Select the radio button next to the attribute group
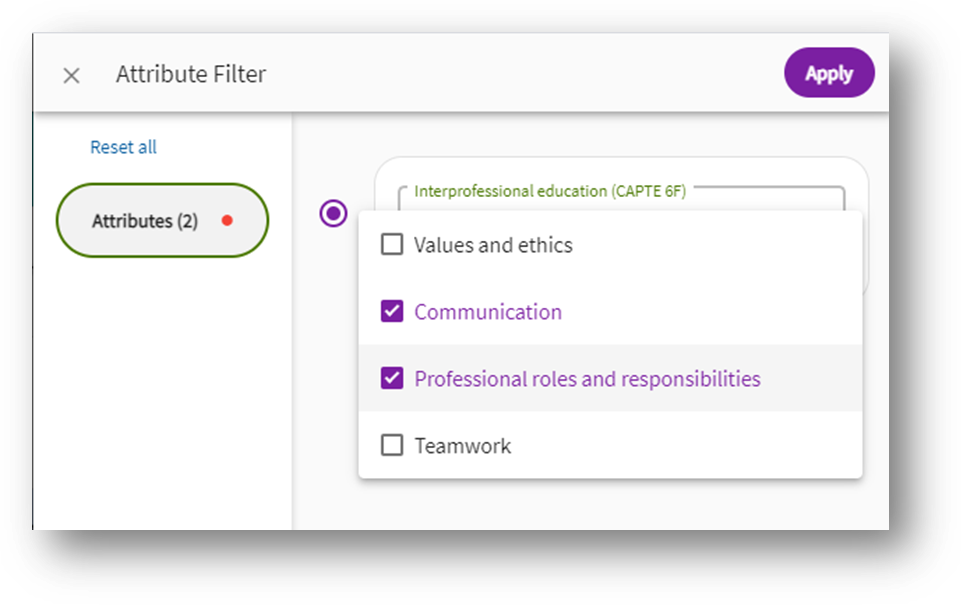The image size is (961, 605). [x=332, y=213]
